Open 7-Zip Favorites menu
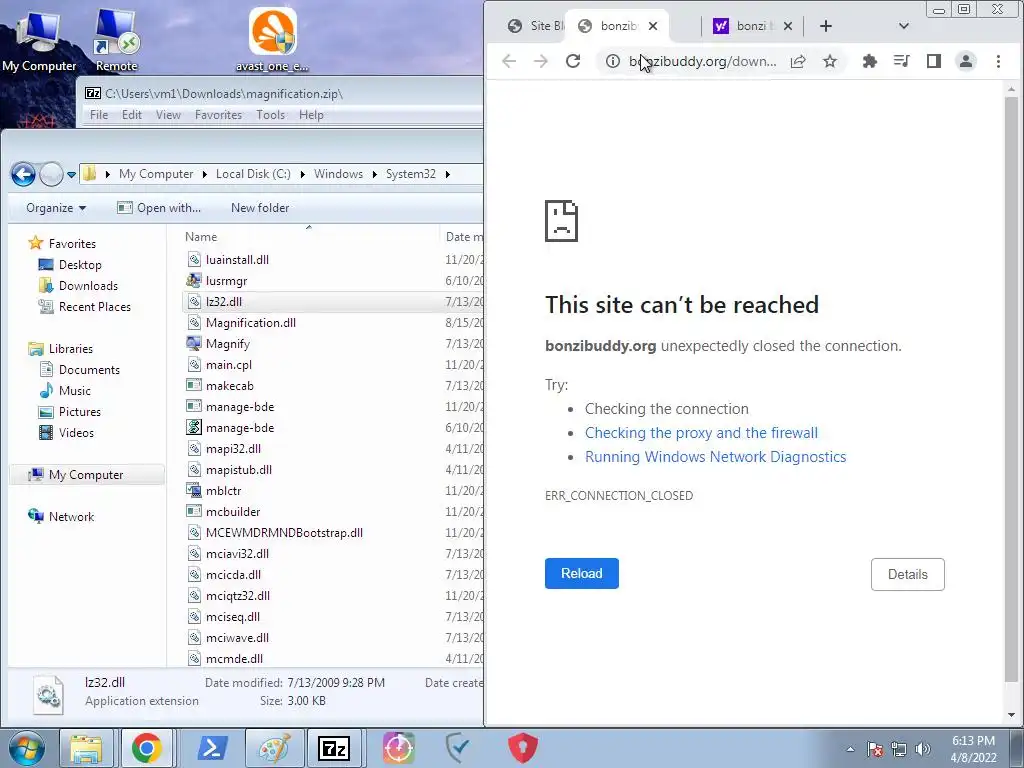Image resolution: width=1024 pixels, height=768 pixels. tap(218, 115)
